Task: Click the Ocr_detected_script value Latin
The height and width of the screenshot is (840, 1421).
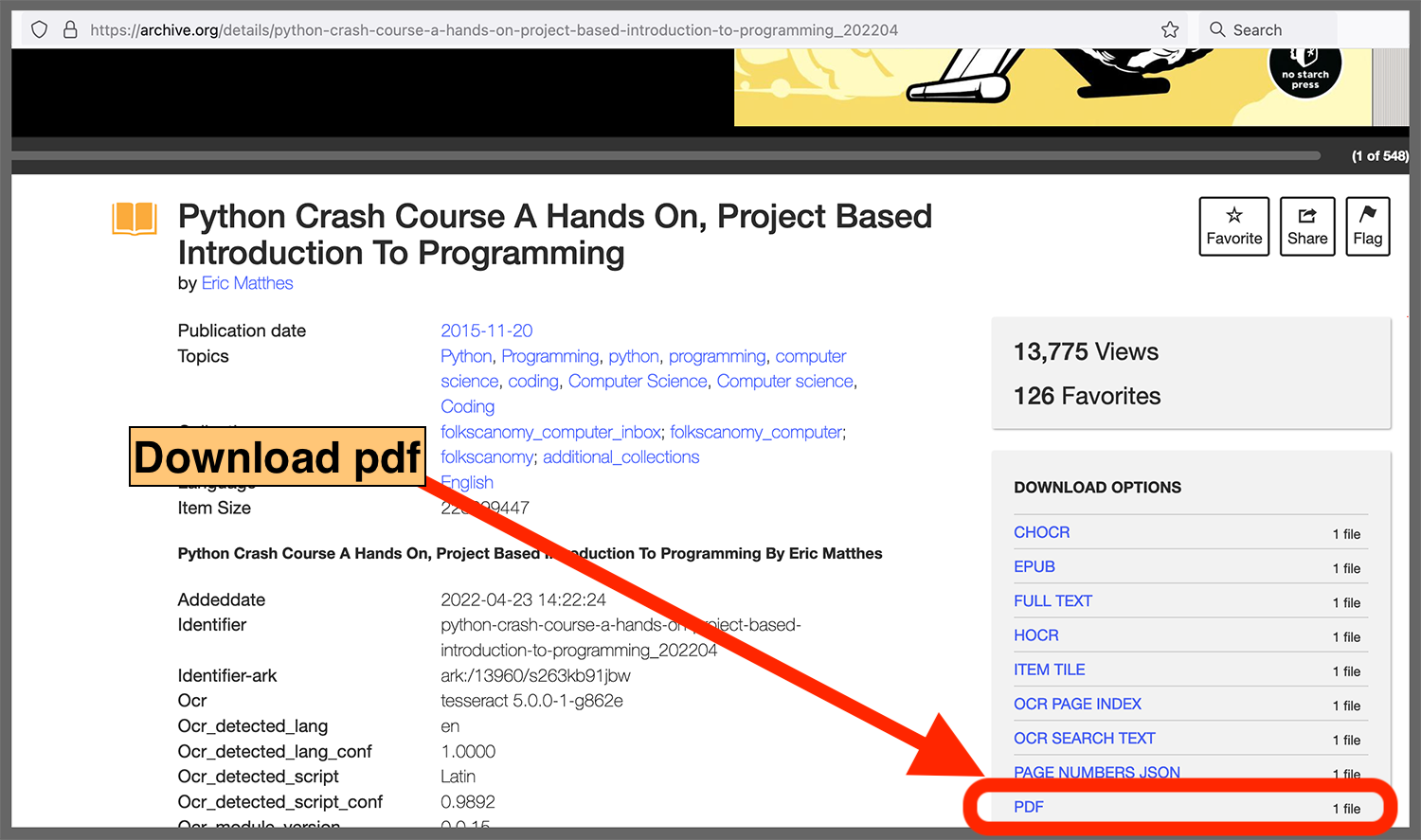Action: pyautogui.click(x=458, y=777)
